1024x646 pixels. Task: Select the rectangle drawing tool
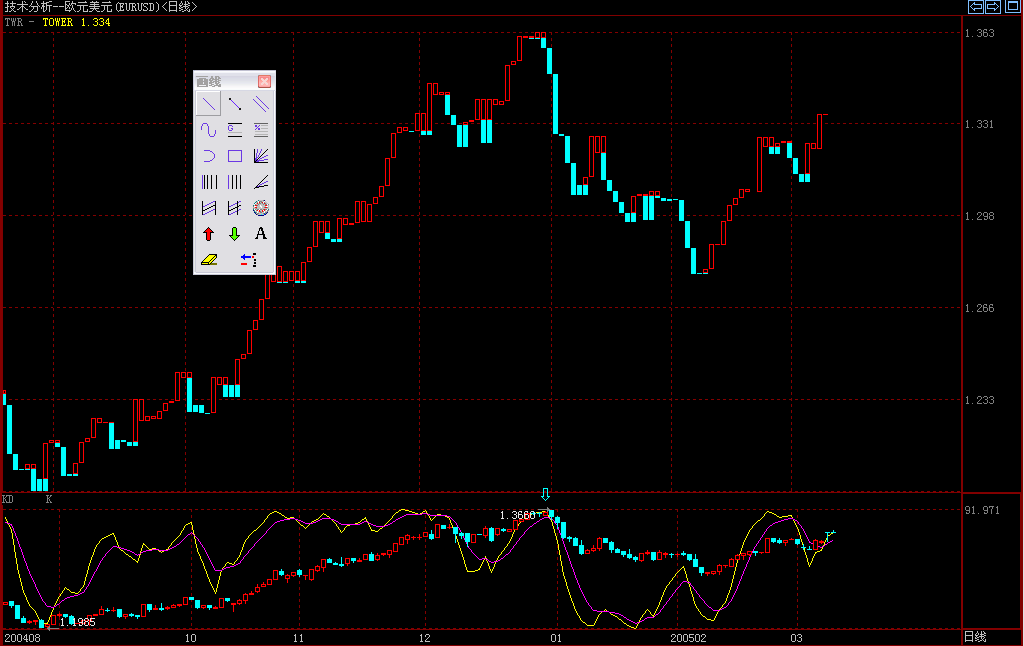tap(234, 156)
